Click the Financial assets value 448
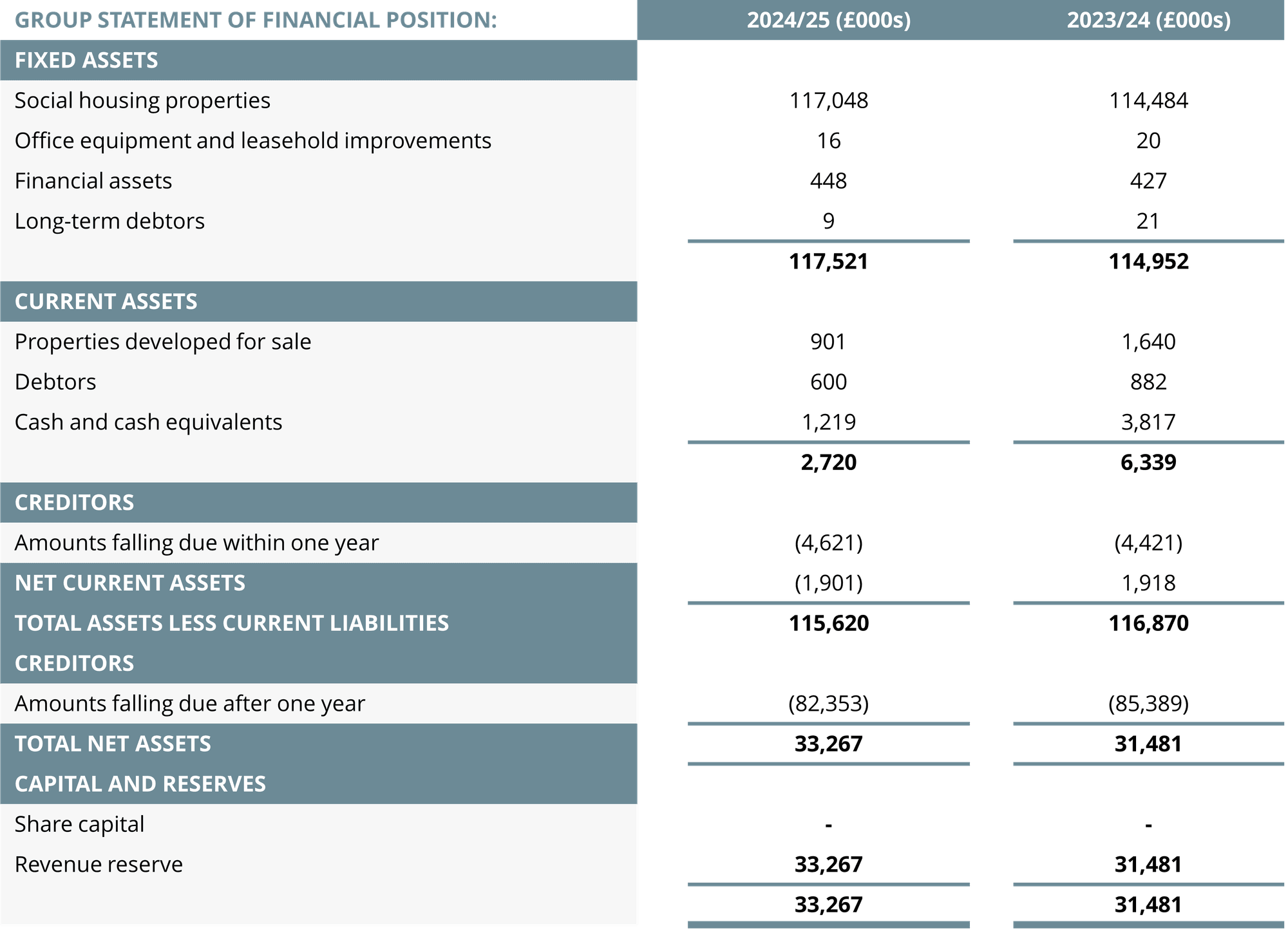Screen dimensions: 1288x931 pyautogui.click(x=828, y=181)
